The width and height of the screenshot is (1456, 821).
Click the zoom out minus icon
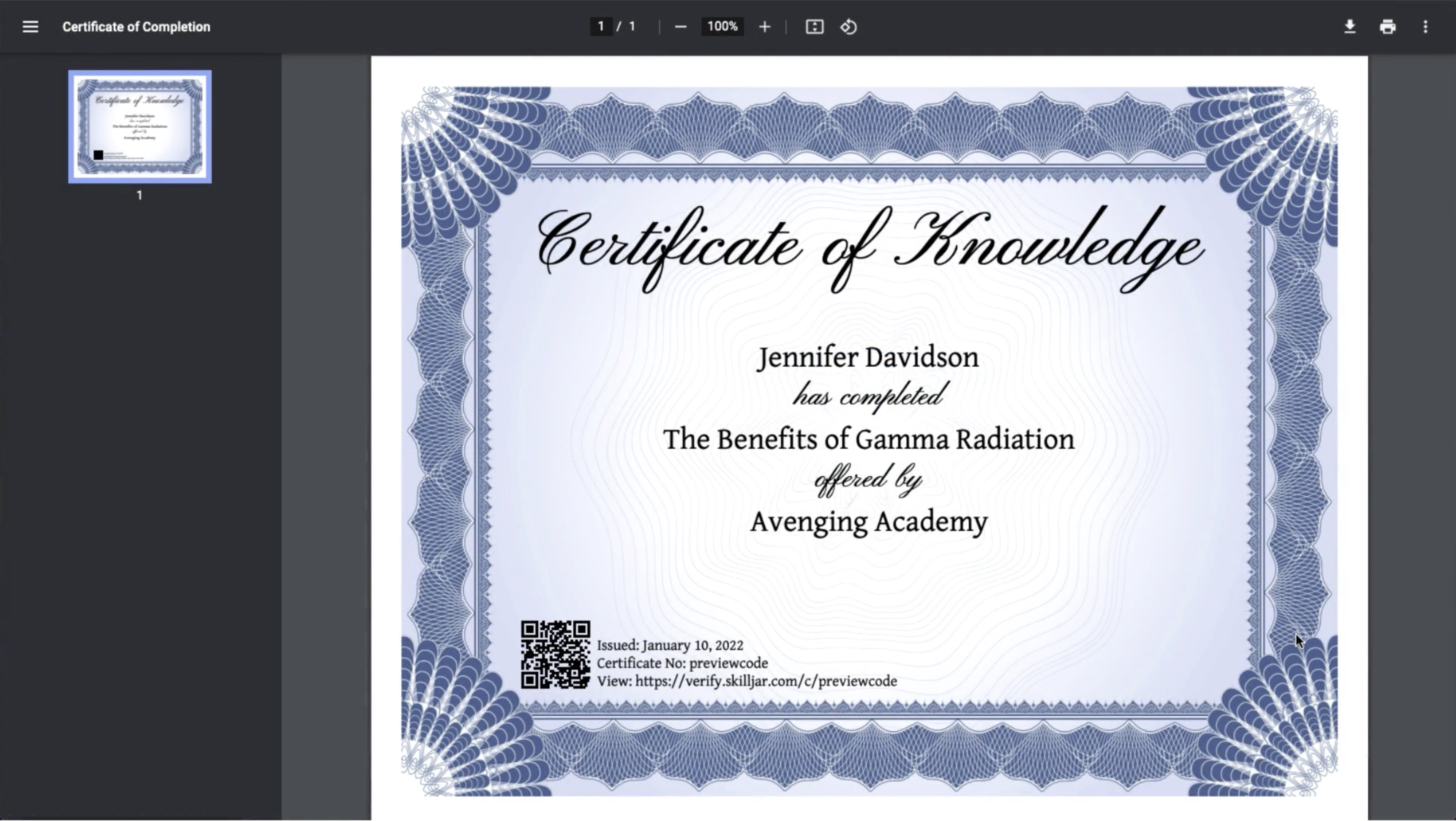click(681, 27)
